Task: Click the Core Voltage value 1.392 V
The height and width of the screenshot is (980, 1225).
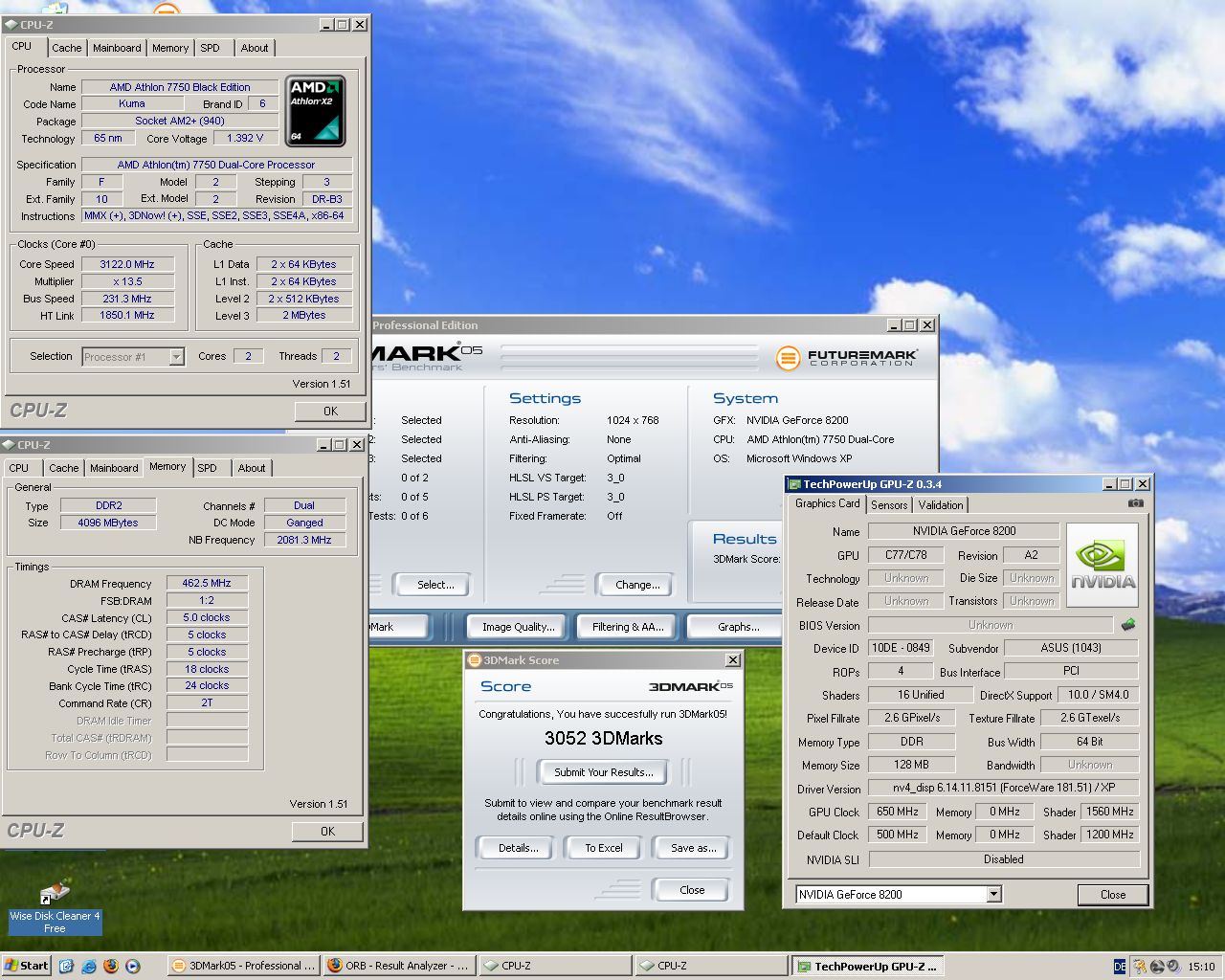Action: point(245,138)
